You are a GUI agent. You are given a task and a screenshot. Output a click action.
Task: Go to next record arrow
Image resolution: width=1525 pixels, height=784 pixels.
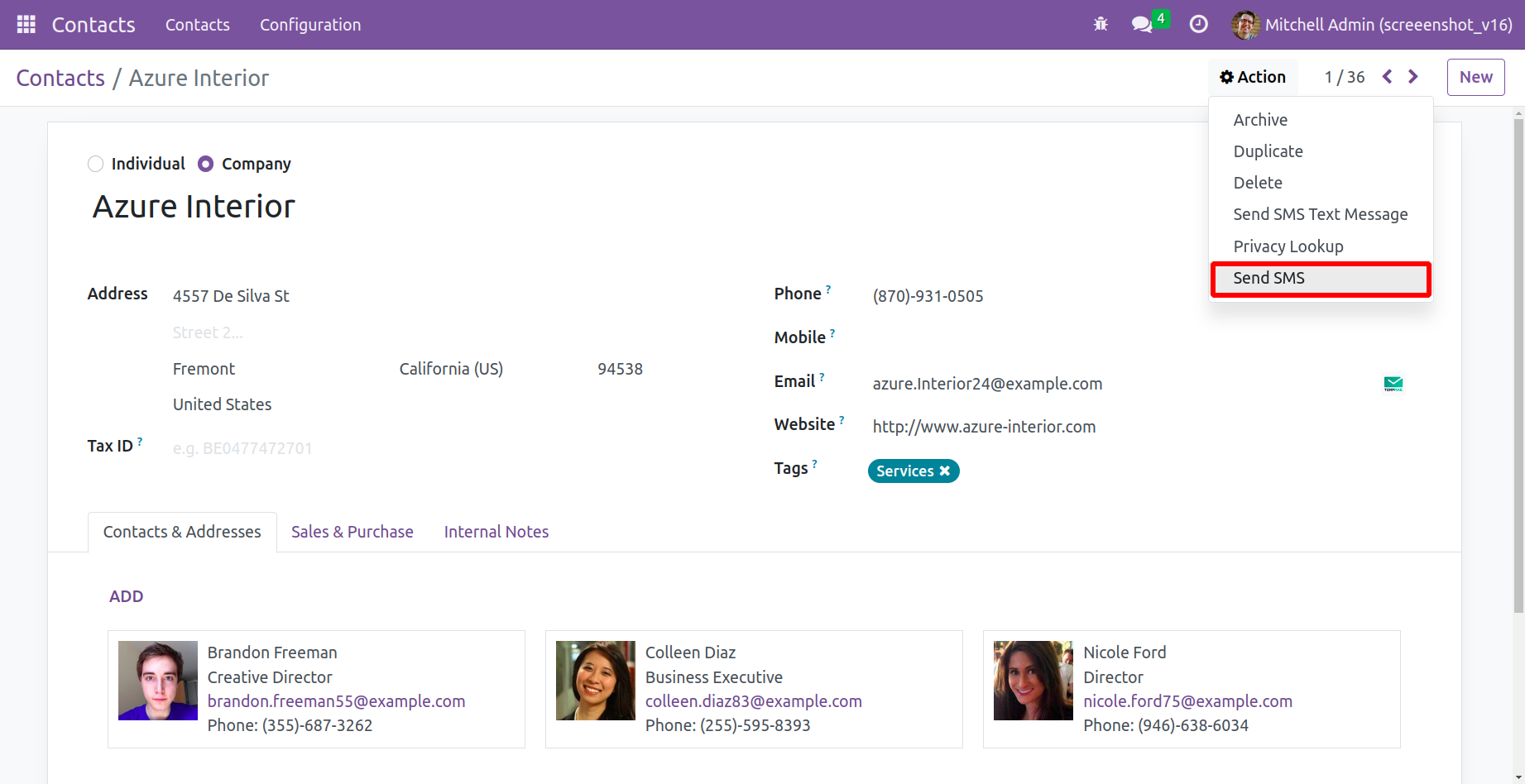click(x=1413, y=77)
